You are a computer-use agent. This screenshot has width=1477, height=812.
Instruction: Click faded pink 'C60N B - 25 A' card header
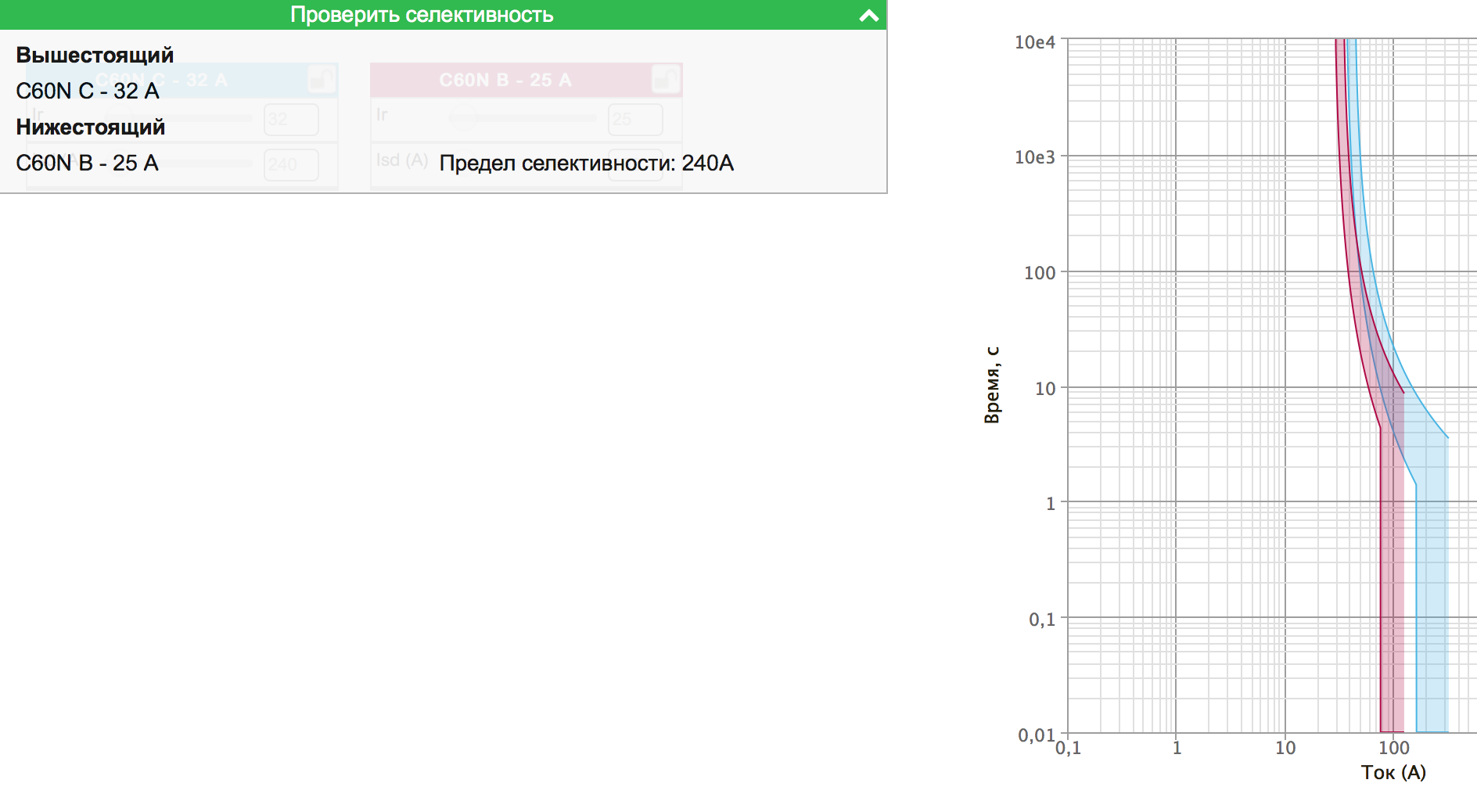[x=526, y=80]
